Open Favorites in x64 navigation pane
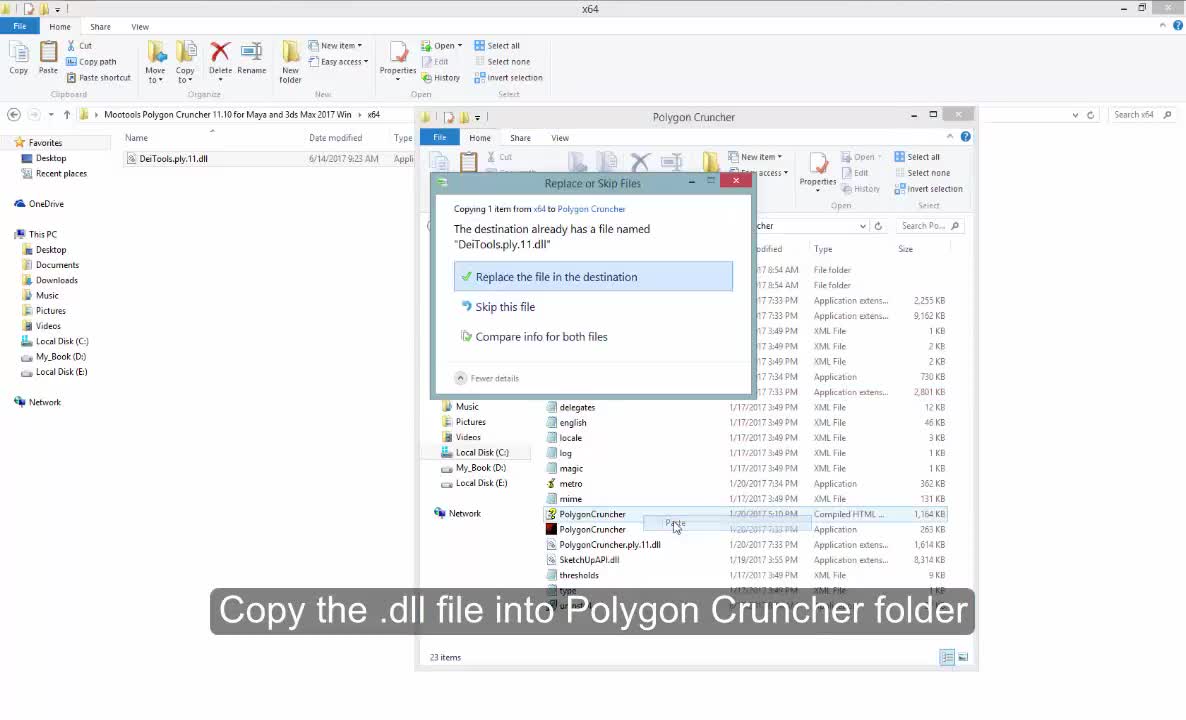 pos(45,142)
